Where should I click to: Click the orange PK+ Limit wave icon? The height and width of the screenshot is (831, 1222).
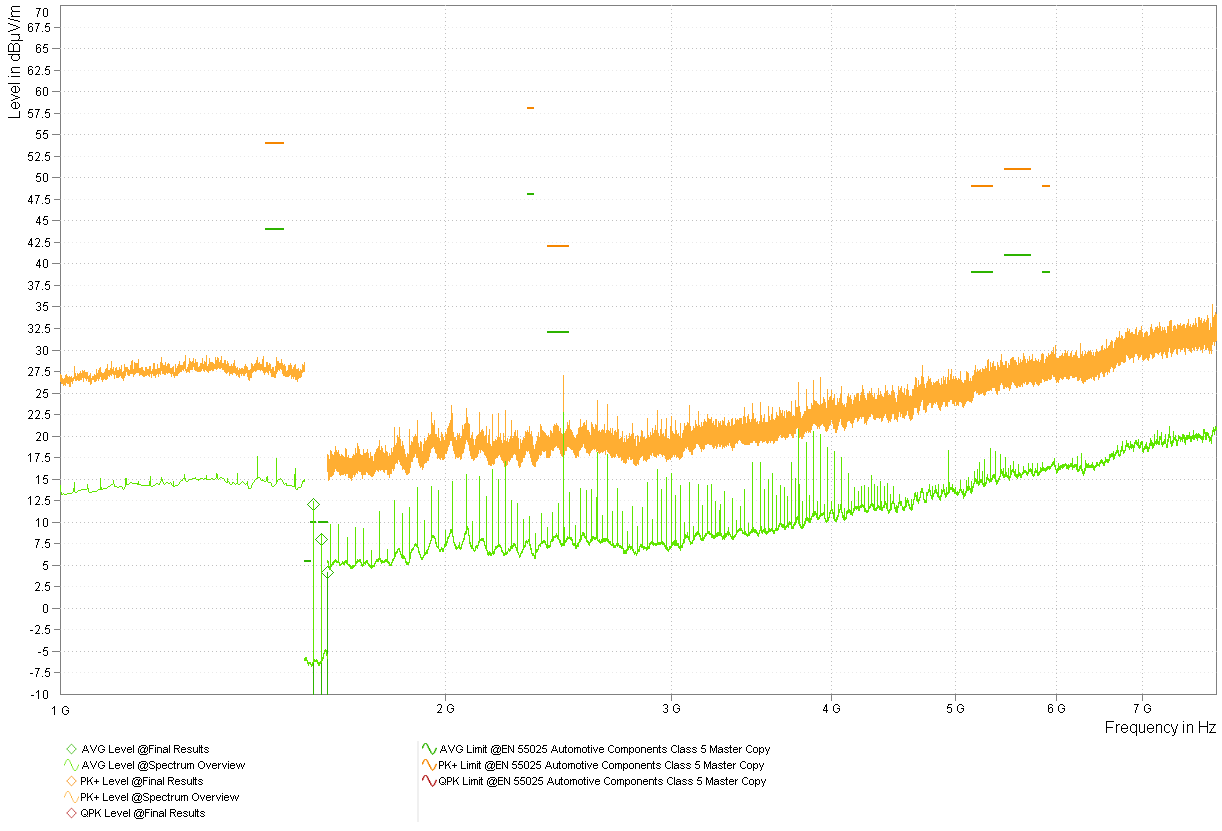(429, 765)
